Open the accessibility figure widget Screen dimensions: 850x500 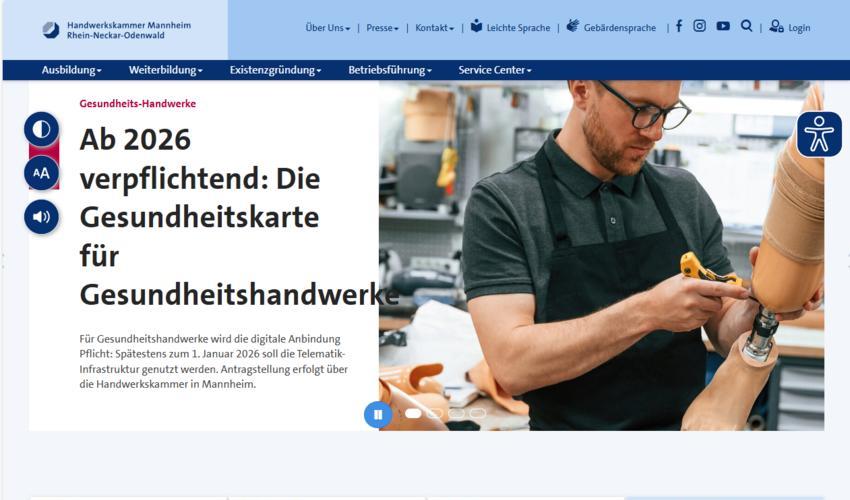point(819,134)
